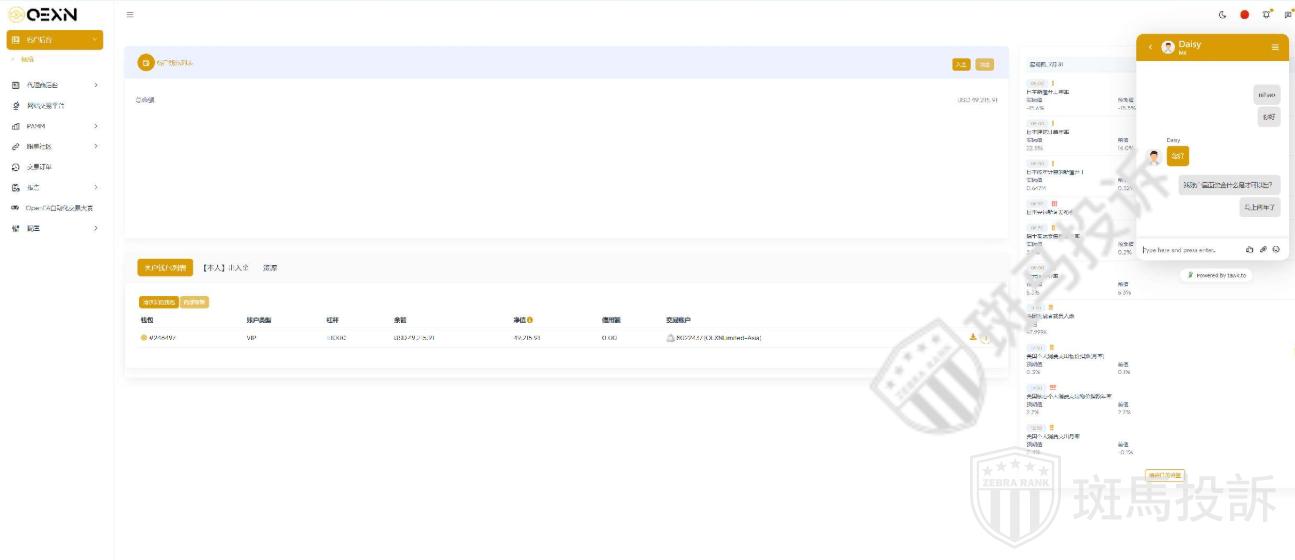The height and width of the screenshot is (560, 1295).
Task: Switch to the second tab beside the active gold tab
Action: click(225, 268)
